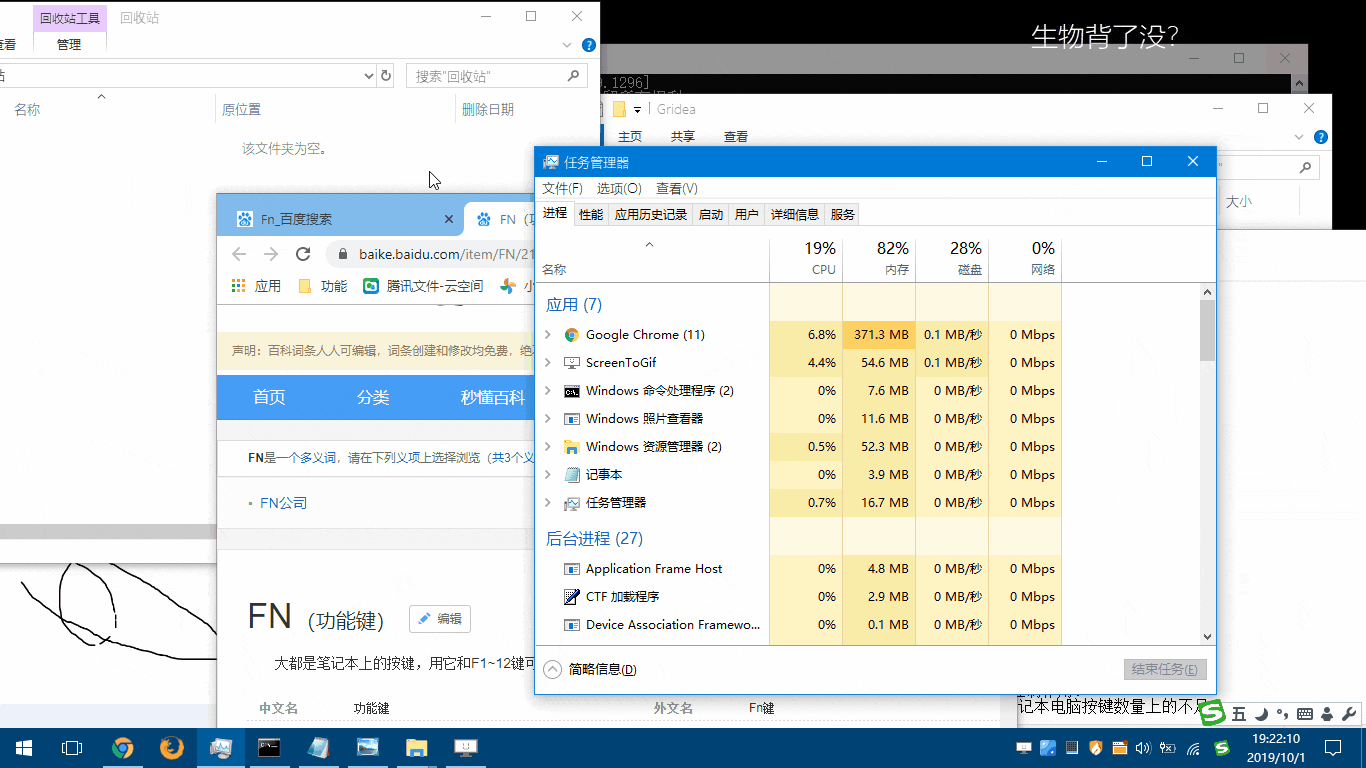Open the Windows Start menu
Image resolution: width=1366 pixels, height=768 pixels.
[x=24, y=747]
